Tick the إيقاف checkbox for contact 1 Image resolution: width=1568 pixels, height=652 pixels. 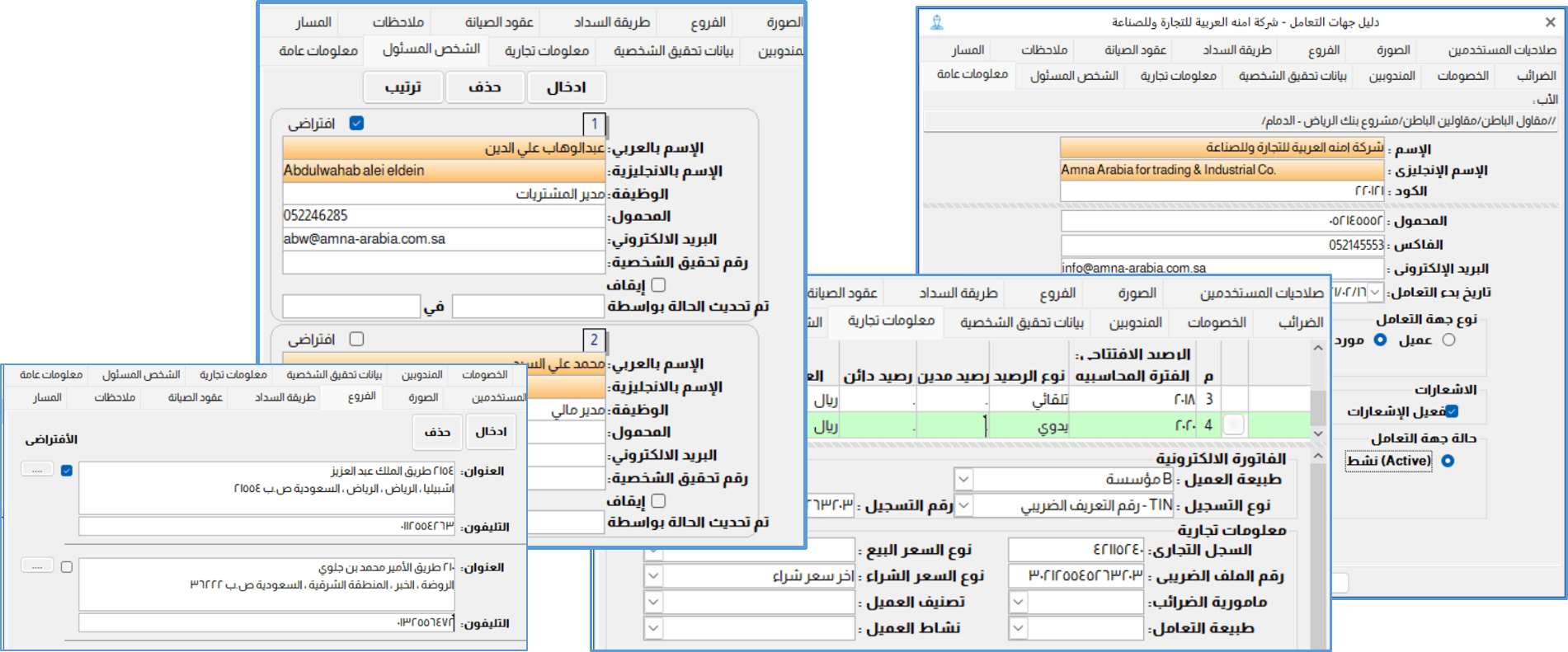coord(658,284)
